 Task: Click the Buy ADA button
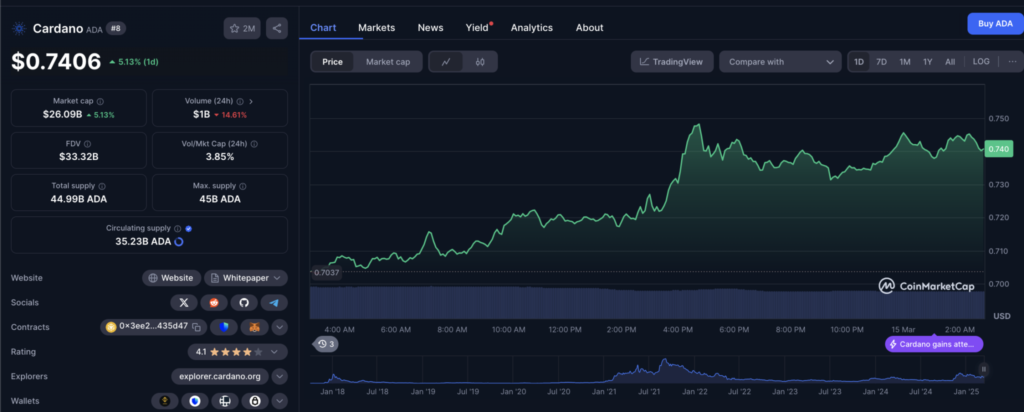pos(994,24)
